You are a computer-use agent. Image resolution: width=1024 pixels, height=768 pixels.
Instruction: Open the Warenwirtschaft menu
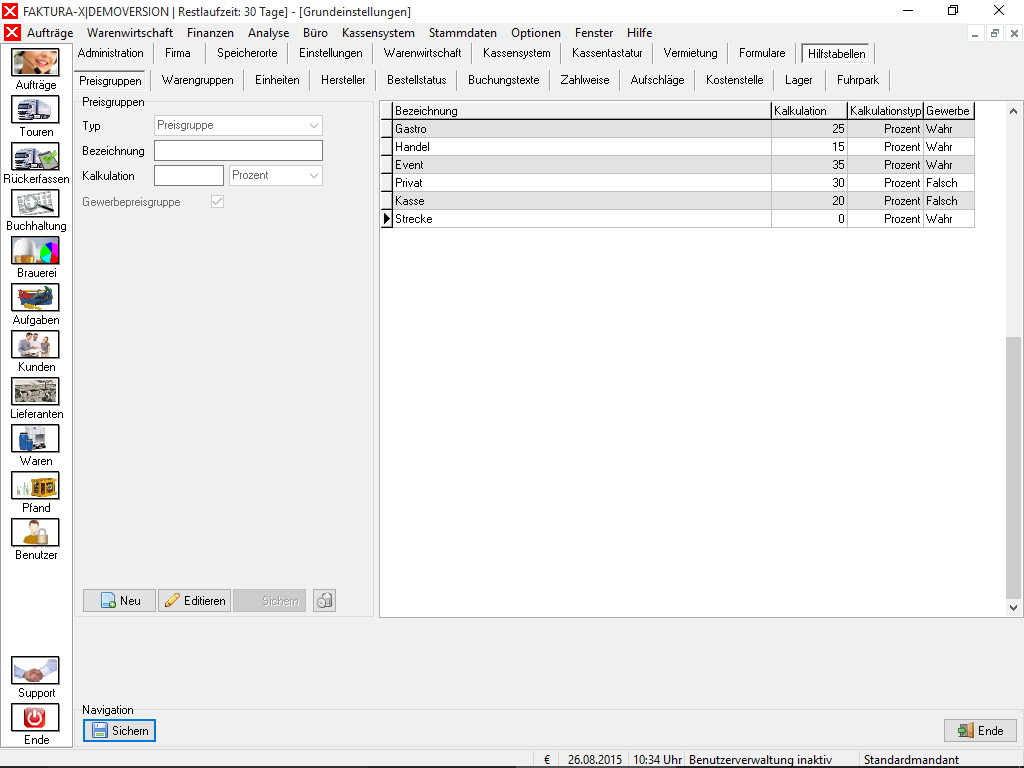coord(130,33)
